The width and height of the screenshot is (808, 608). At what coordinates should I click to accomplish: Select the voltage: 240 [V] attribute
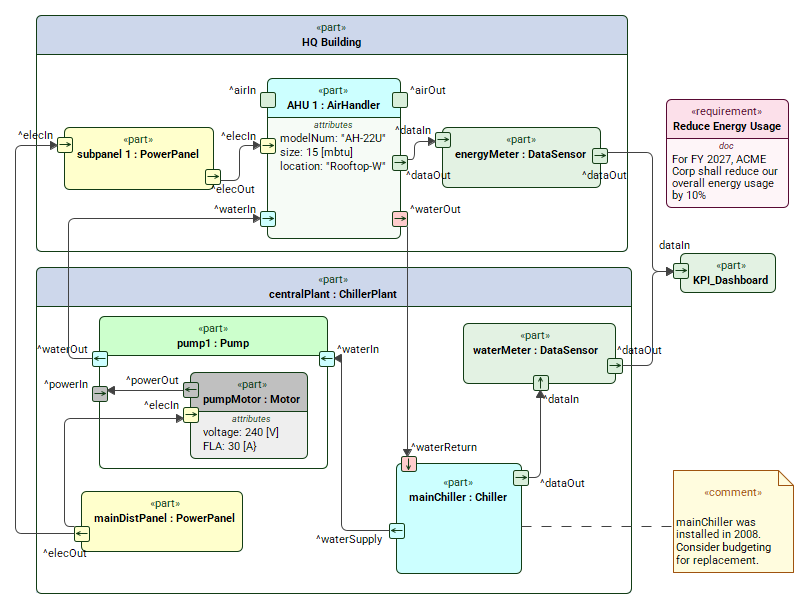point(241,432)
